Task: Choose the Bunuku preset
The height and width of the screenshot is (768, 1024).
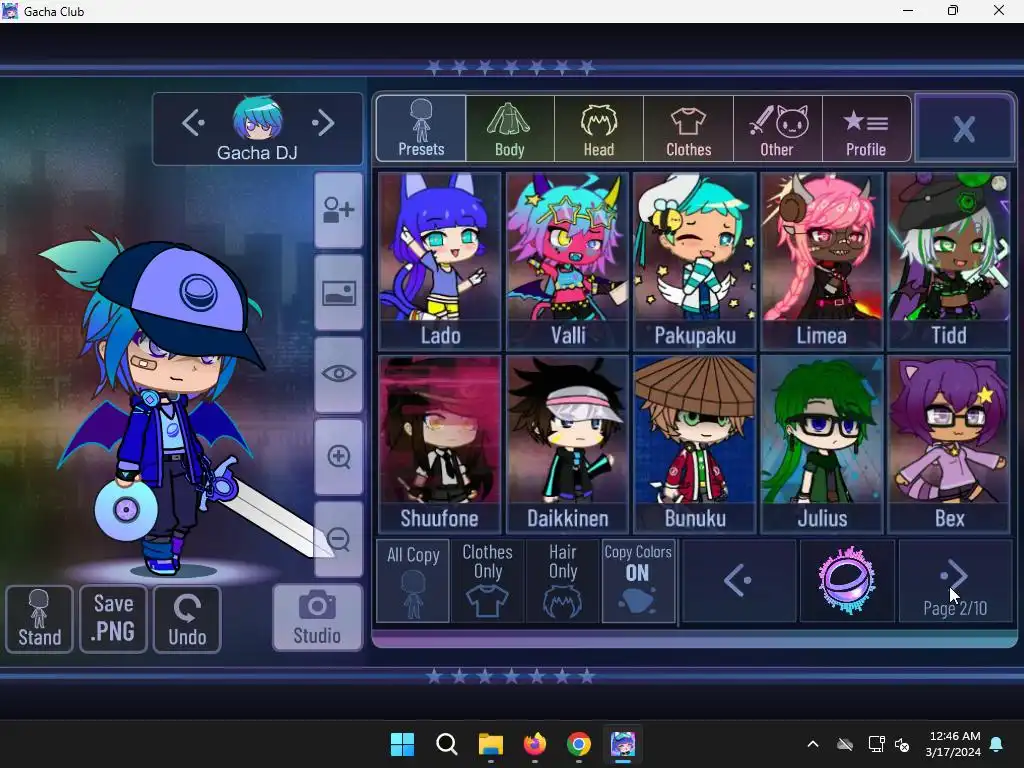Action: 695,444
